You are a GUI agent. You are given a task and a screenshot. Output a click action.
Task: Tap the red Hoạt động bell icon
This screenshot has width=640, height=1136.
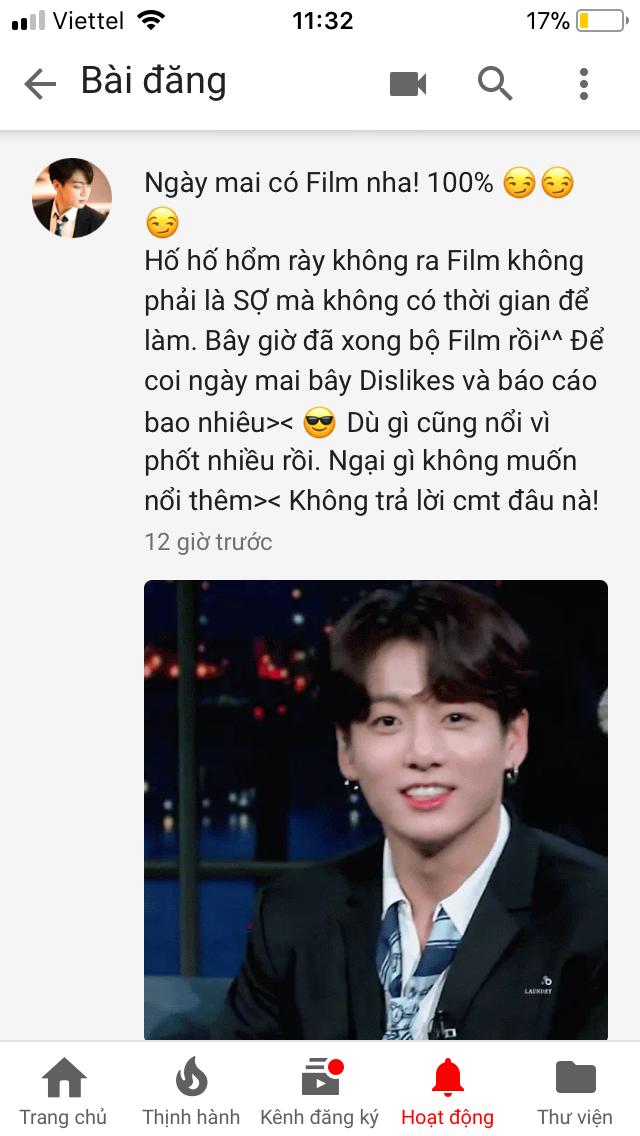tap(447, 1077)
